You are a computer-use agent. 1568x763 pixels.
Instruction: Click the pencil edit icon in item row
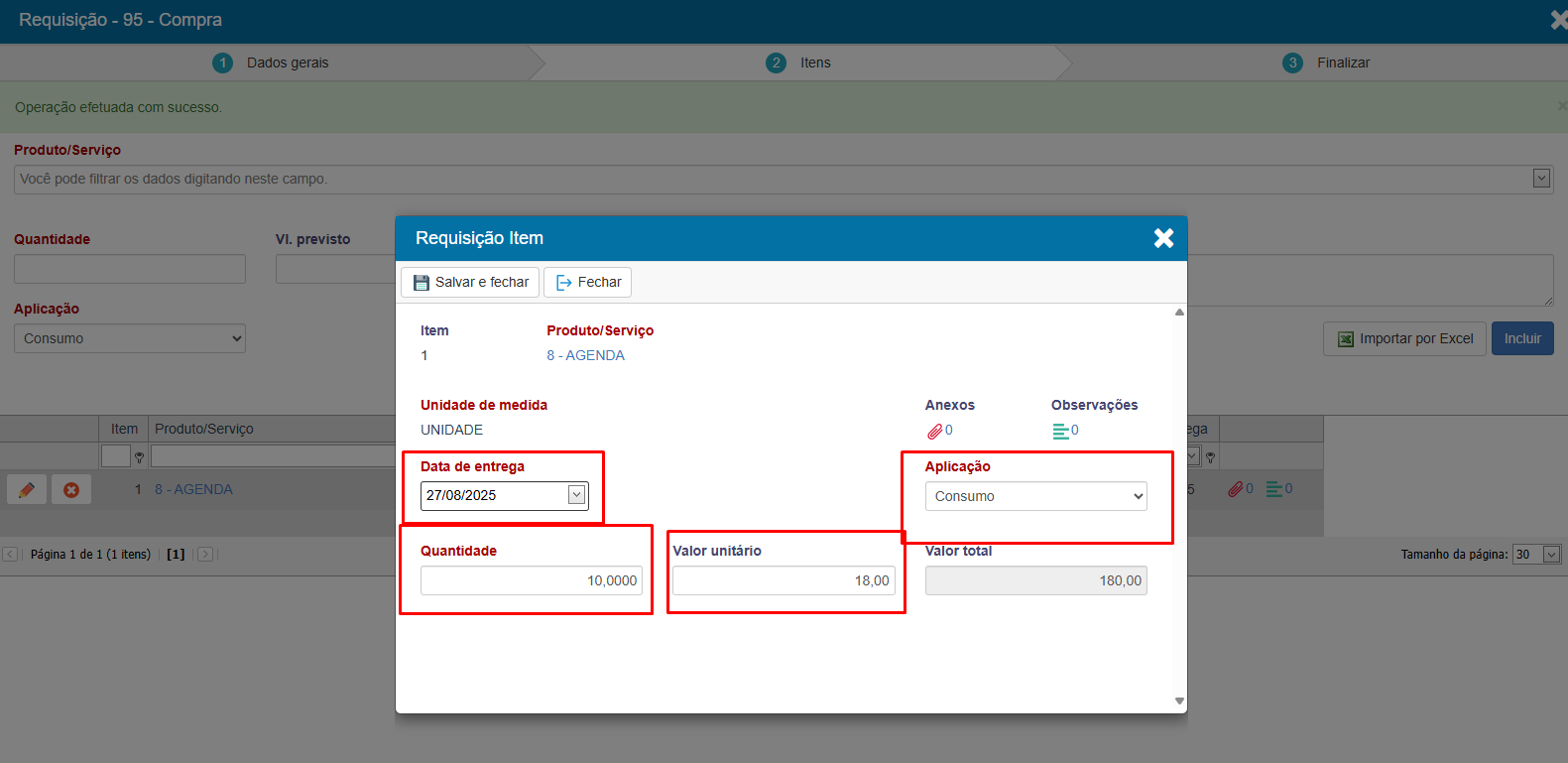[27, 489]
